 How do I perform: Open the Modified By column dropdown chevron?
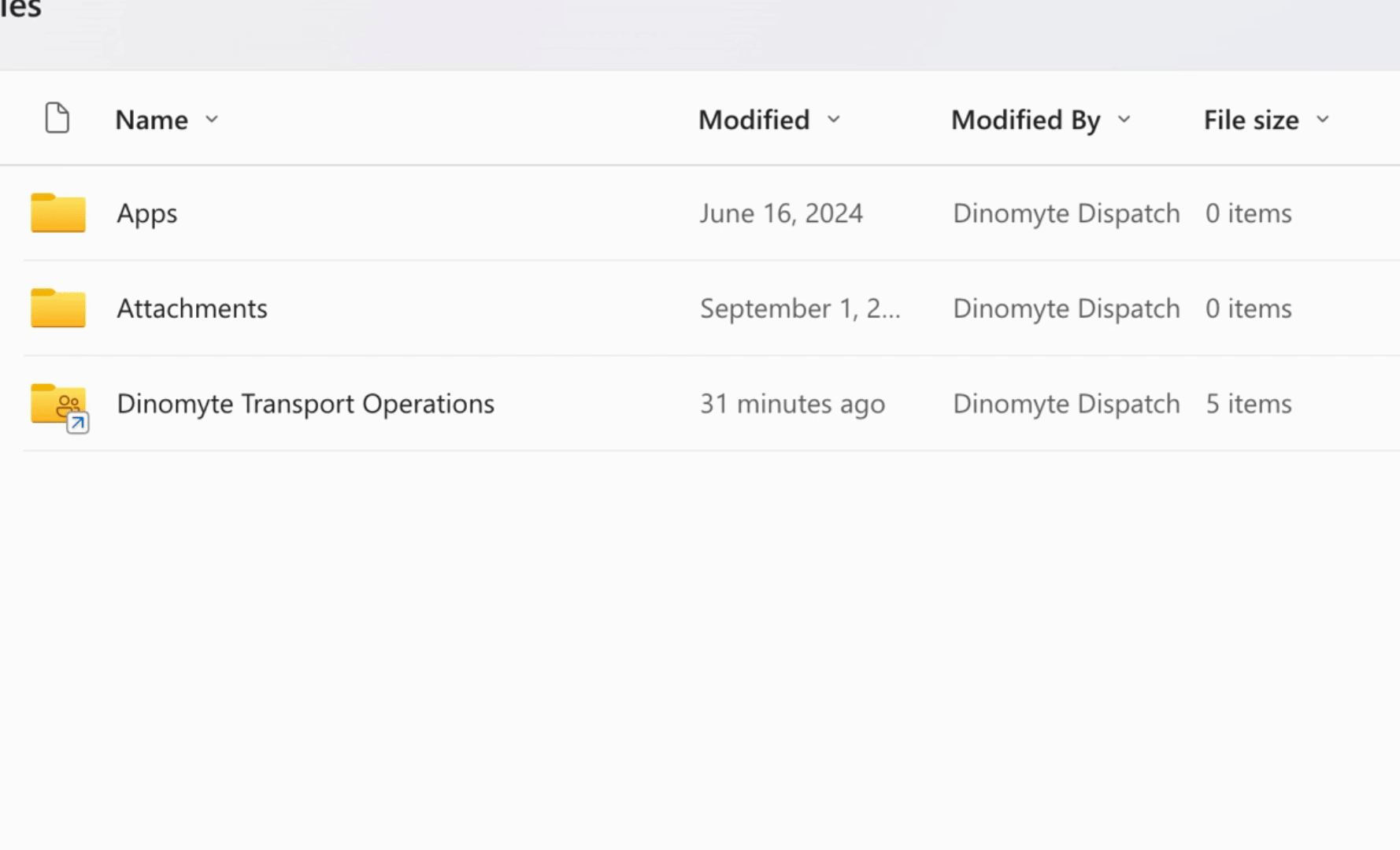tap(1124, 120)
